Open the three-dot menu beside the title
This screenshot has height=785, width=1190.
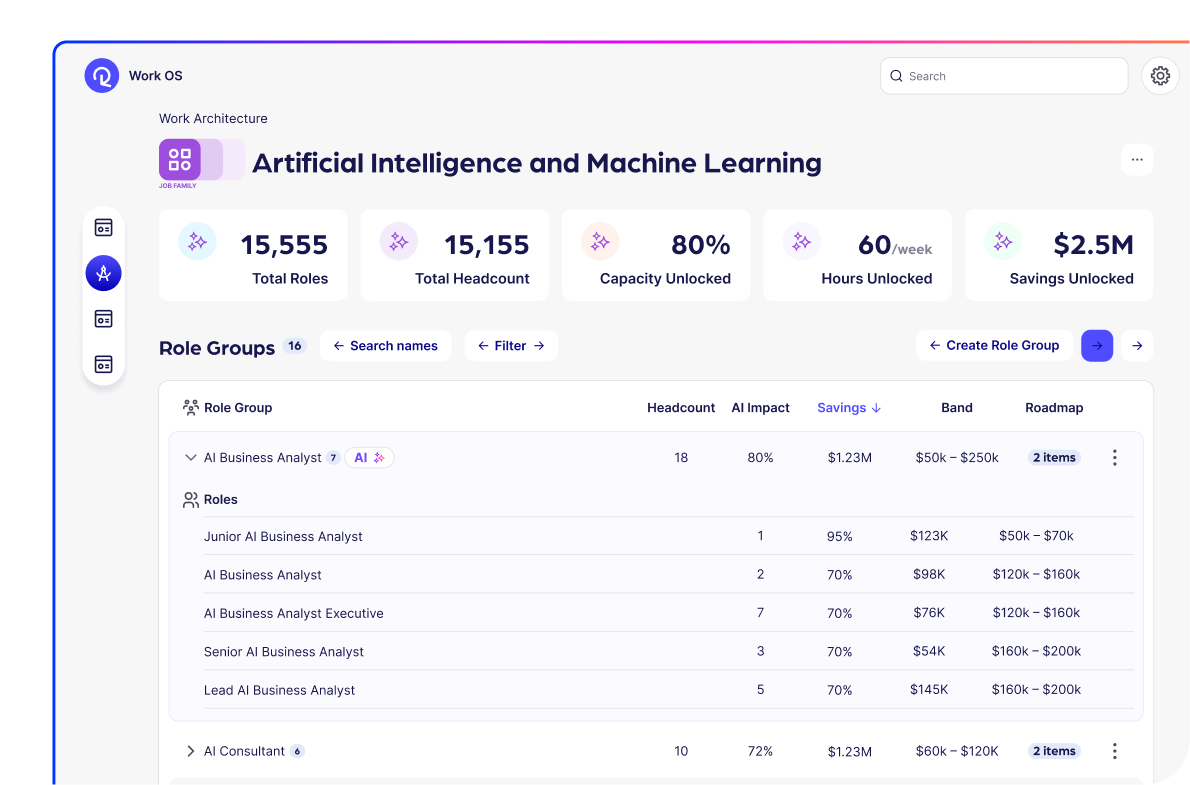[1137, 160]
